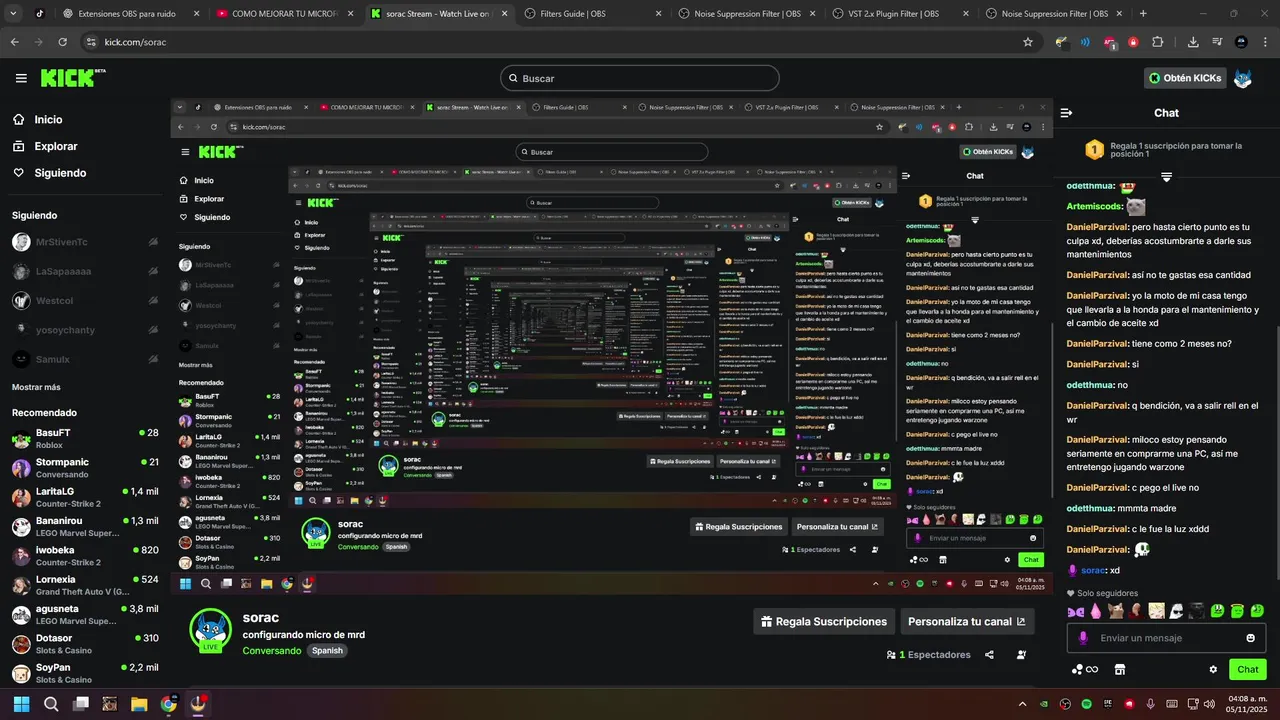Open Chrome tab search dropdown

pyautogui.click(x=13, y=14)
